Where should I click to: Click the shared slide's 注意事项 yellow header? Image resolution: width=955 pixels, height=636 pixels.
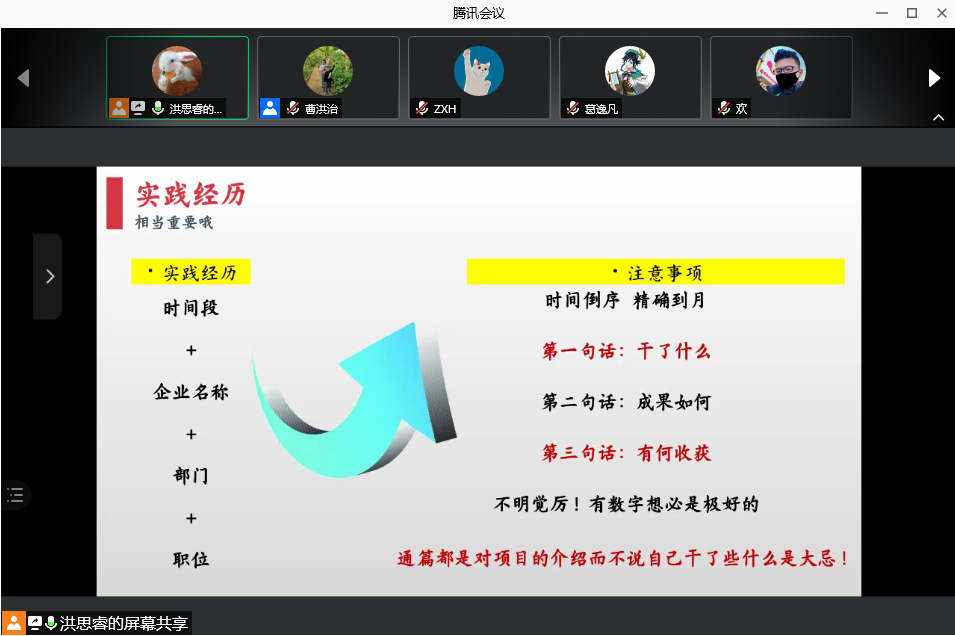[656, 272]
